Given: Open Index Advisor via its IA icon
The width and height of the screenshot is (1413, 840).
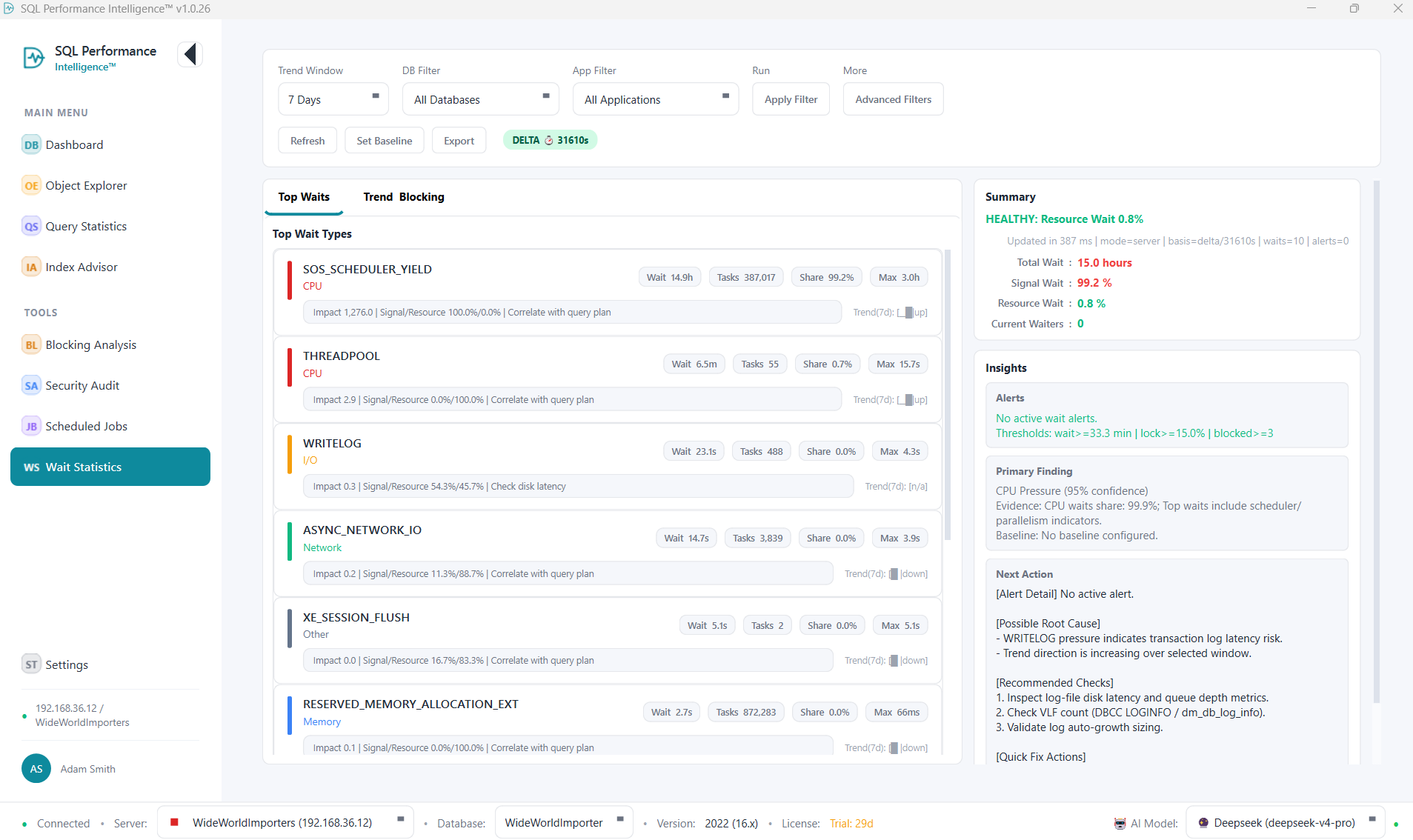Looking at the screenshot, I should click(x=31, y=267).
